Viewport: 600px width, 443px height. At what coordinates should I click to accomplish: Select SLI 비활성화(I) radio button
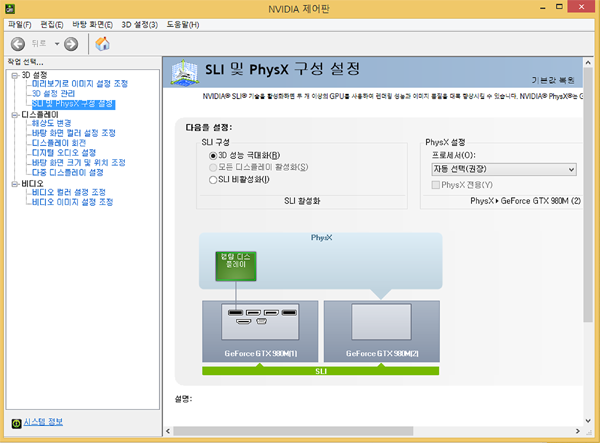[x=213, y=180]
